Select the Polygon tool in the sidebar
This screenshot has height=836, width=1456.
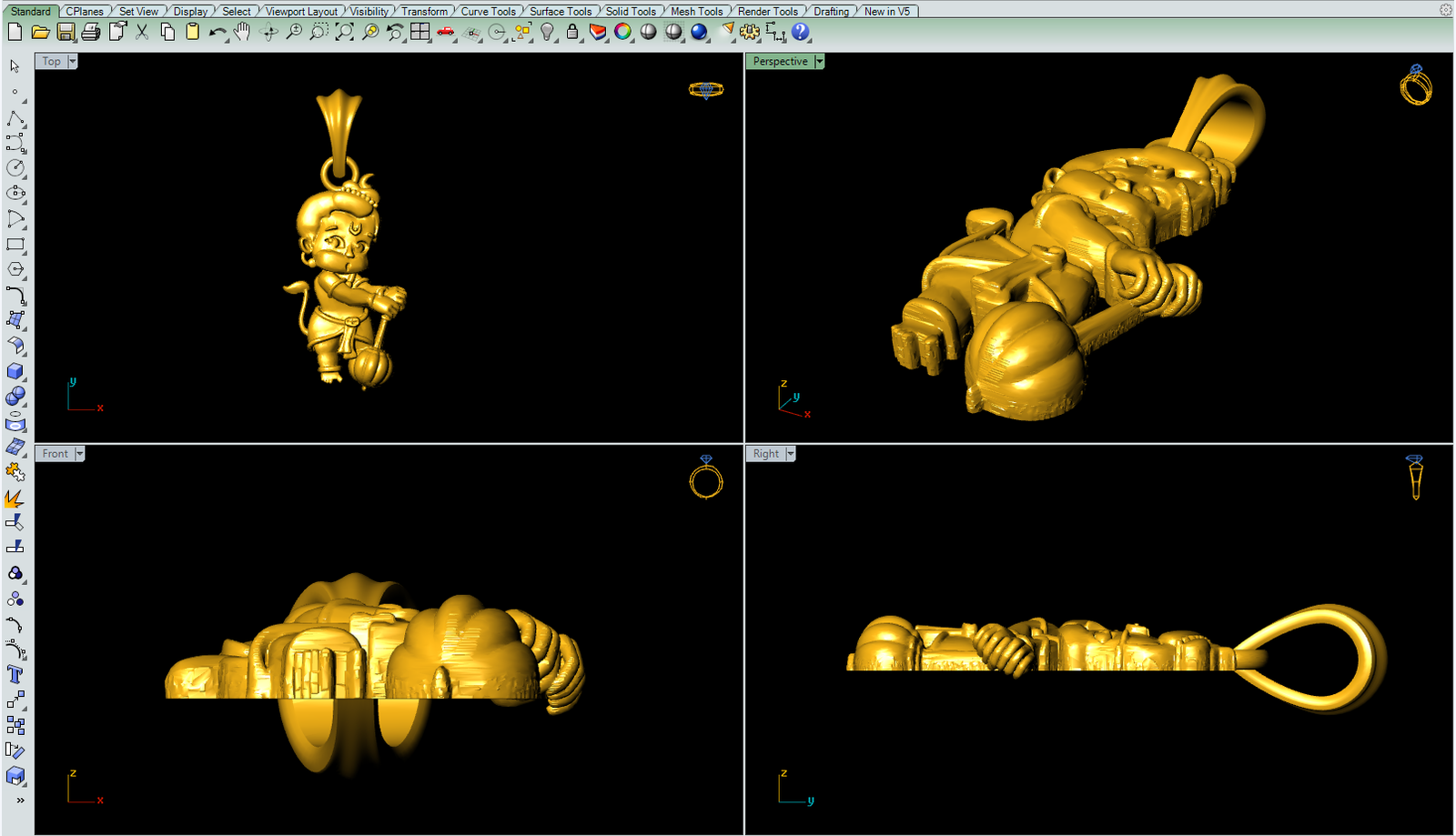pyautogui.click(x=15, y=269)
